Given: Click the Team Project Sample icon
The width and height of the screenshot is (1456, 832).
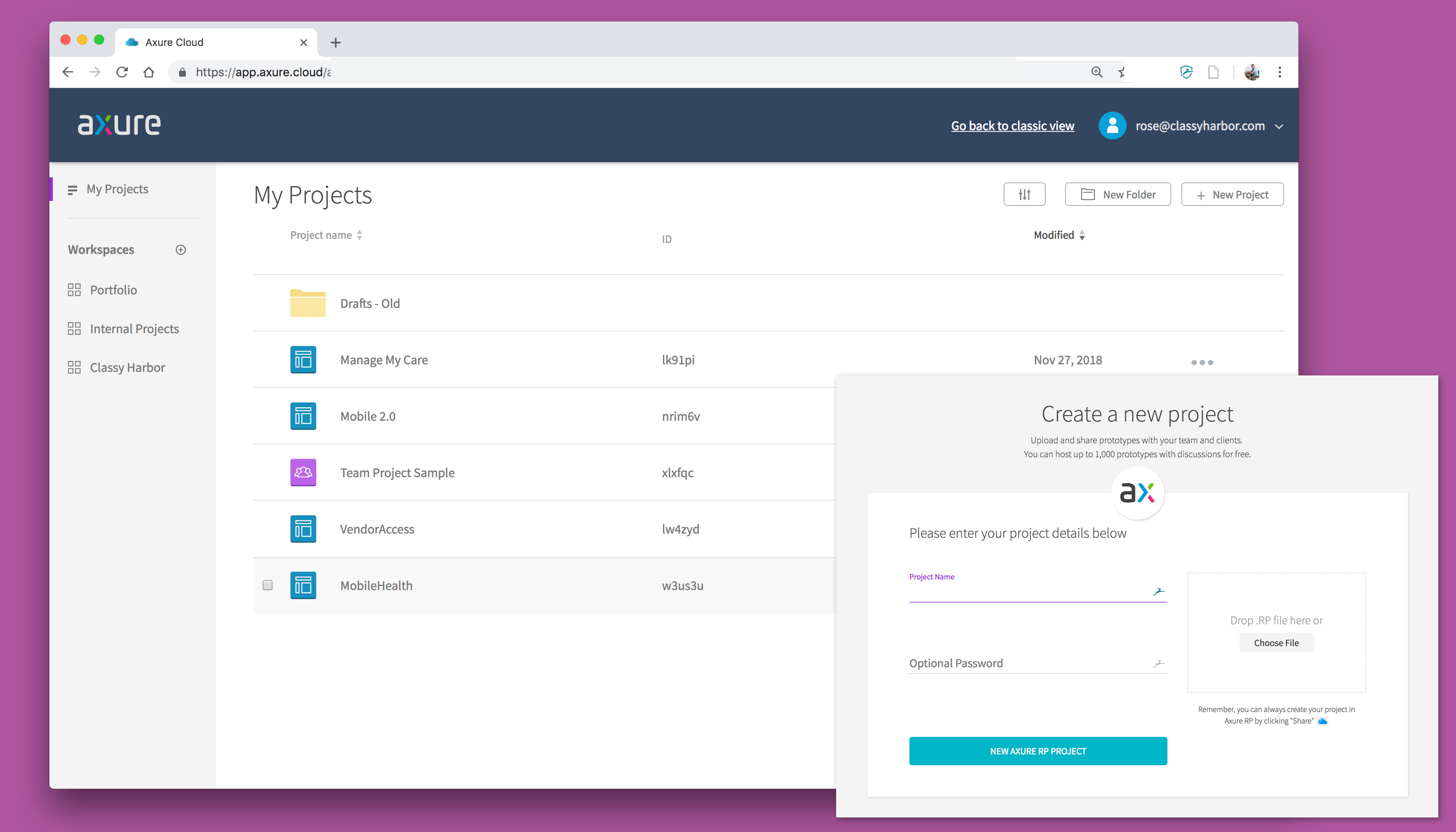Looking at the screenshot, I should tap(303, 473).
